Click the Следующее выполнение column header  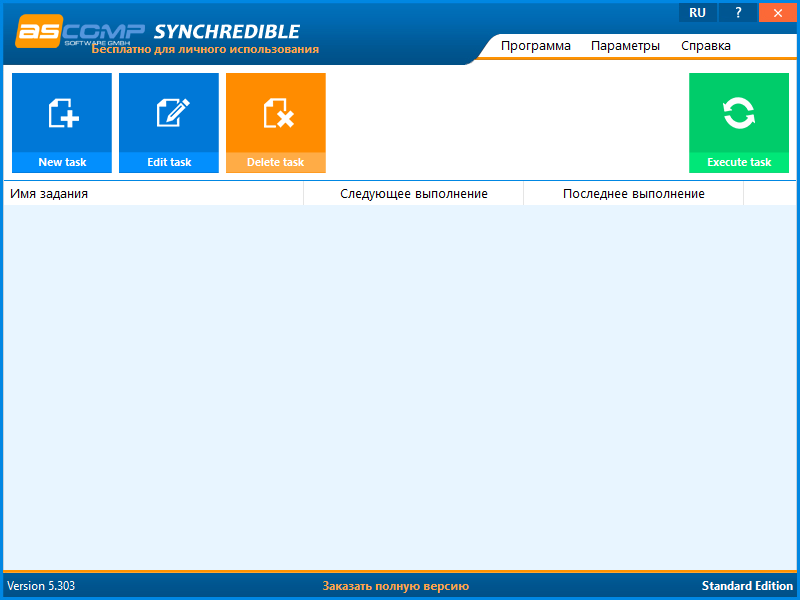click(x=413, y=193)
